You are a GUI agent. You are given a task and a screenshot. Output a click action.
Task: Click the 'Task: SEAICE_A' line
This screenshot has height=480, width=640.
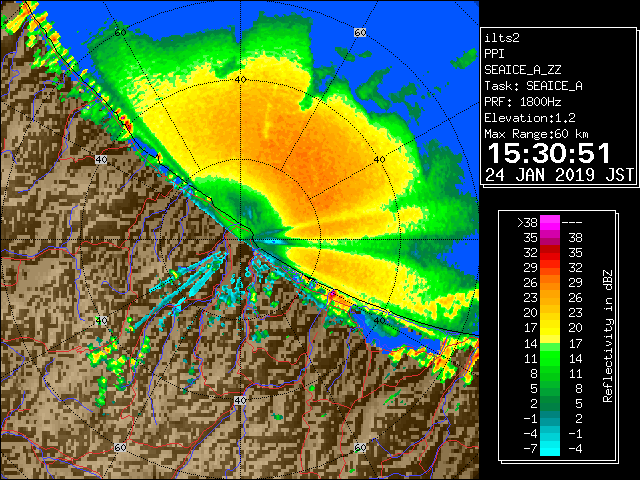[x=533, y=86]
